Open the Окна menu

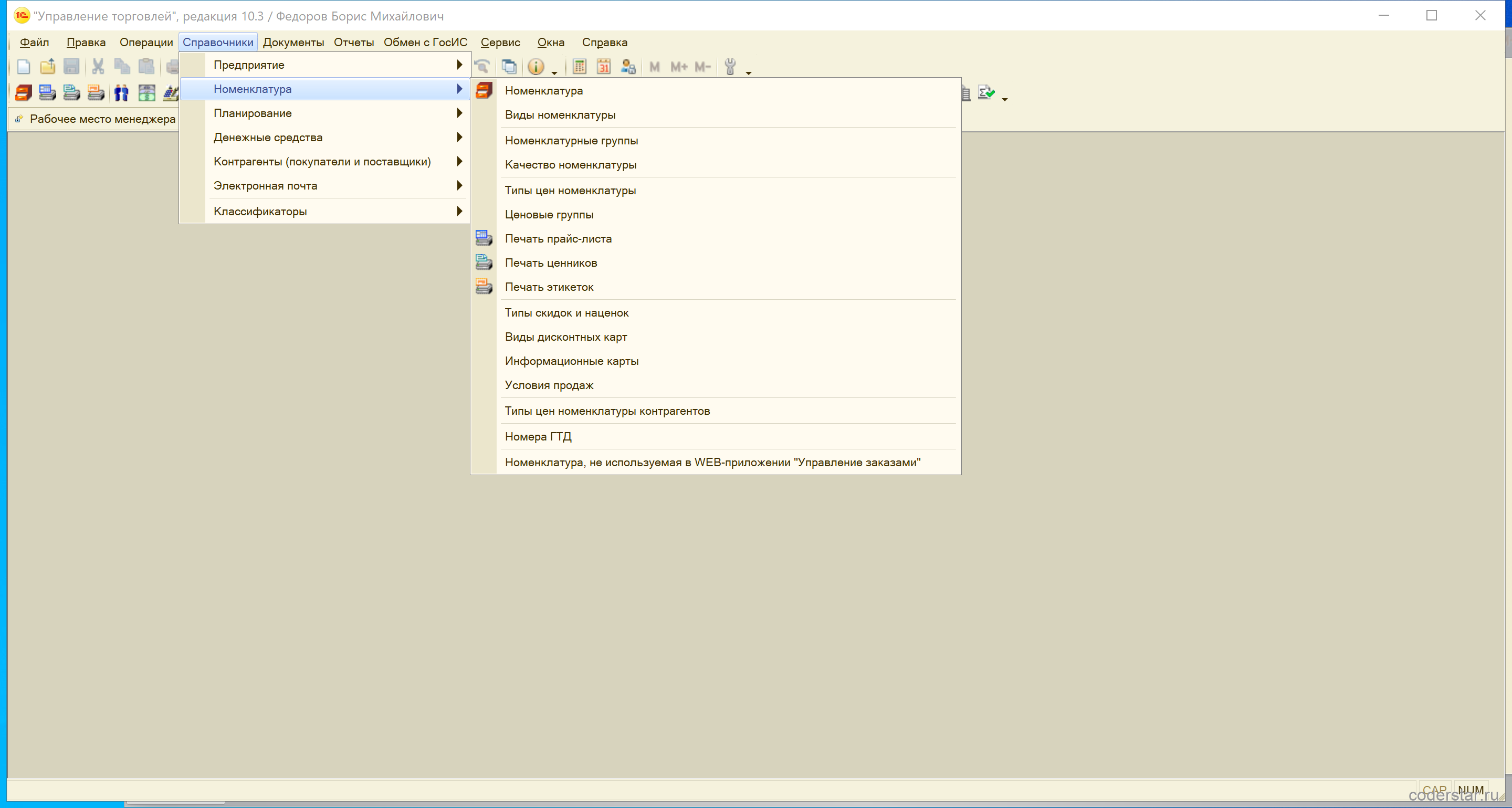[x=551, y=42]
